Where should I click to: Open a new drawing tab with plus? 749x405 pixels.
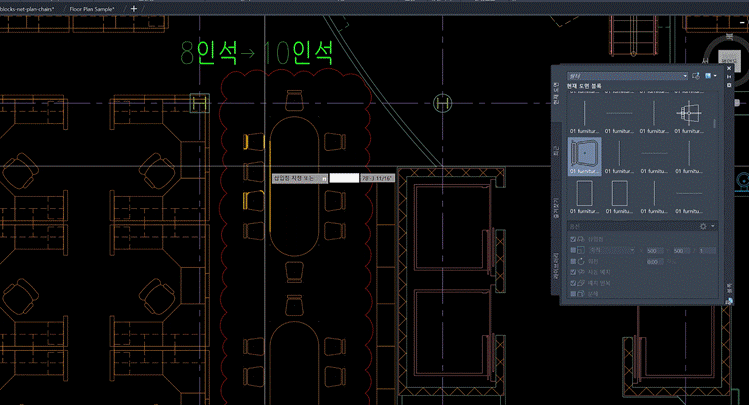(x=134, y=9)
